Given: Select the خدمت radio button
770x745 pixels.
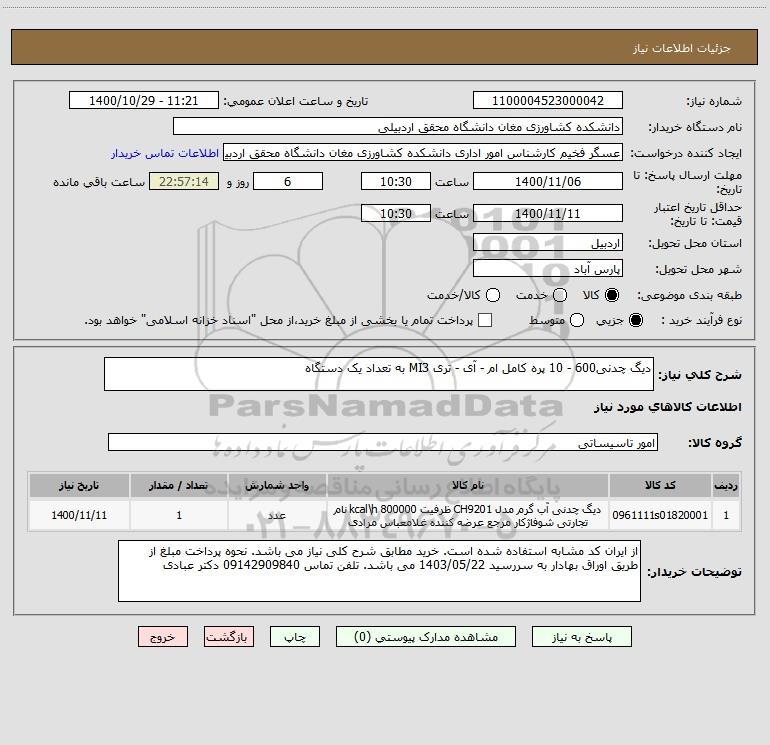Looking at the screenshot, I should 560,295.
